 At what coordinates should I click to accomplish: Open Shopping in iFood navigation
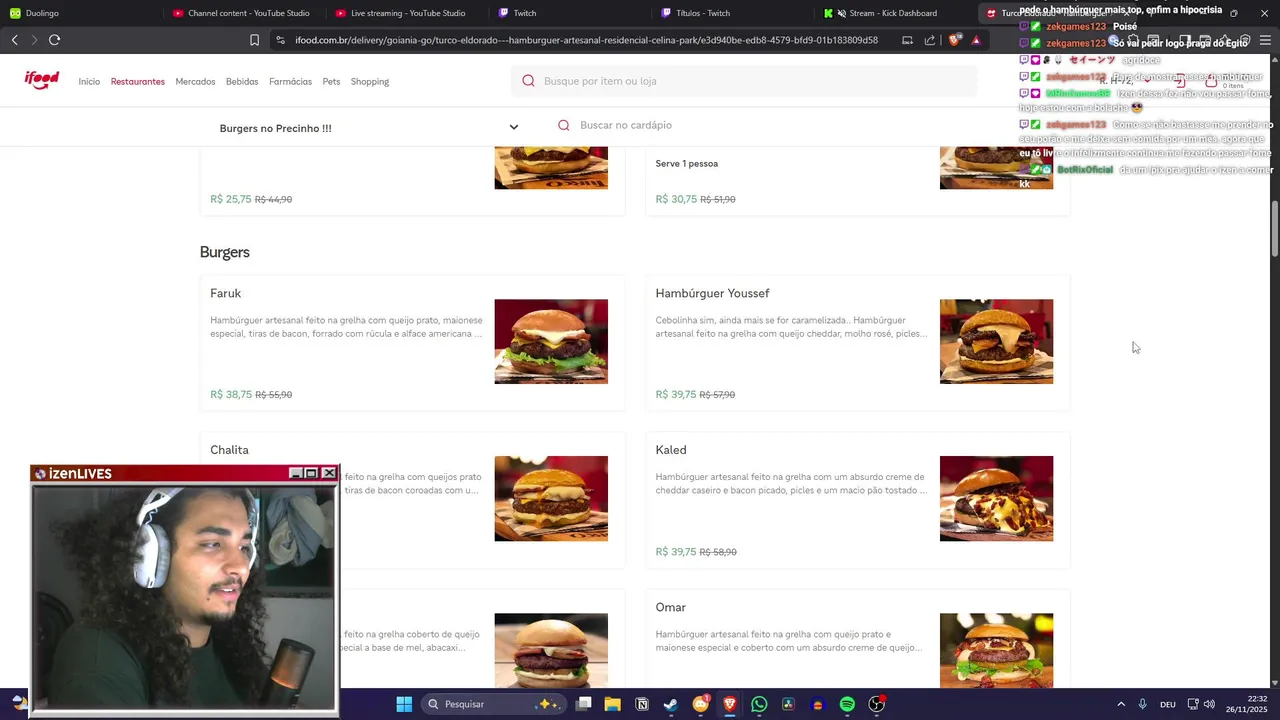(370, 81)
